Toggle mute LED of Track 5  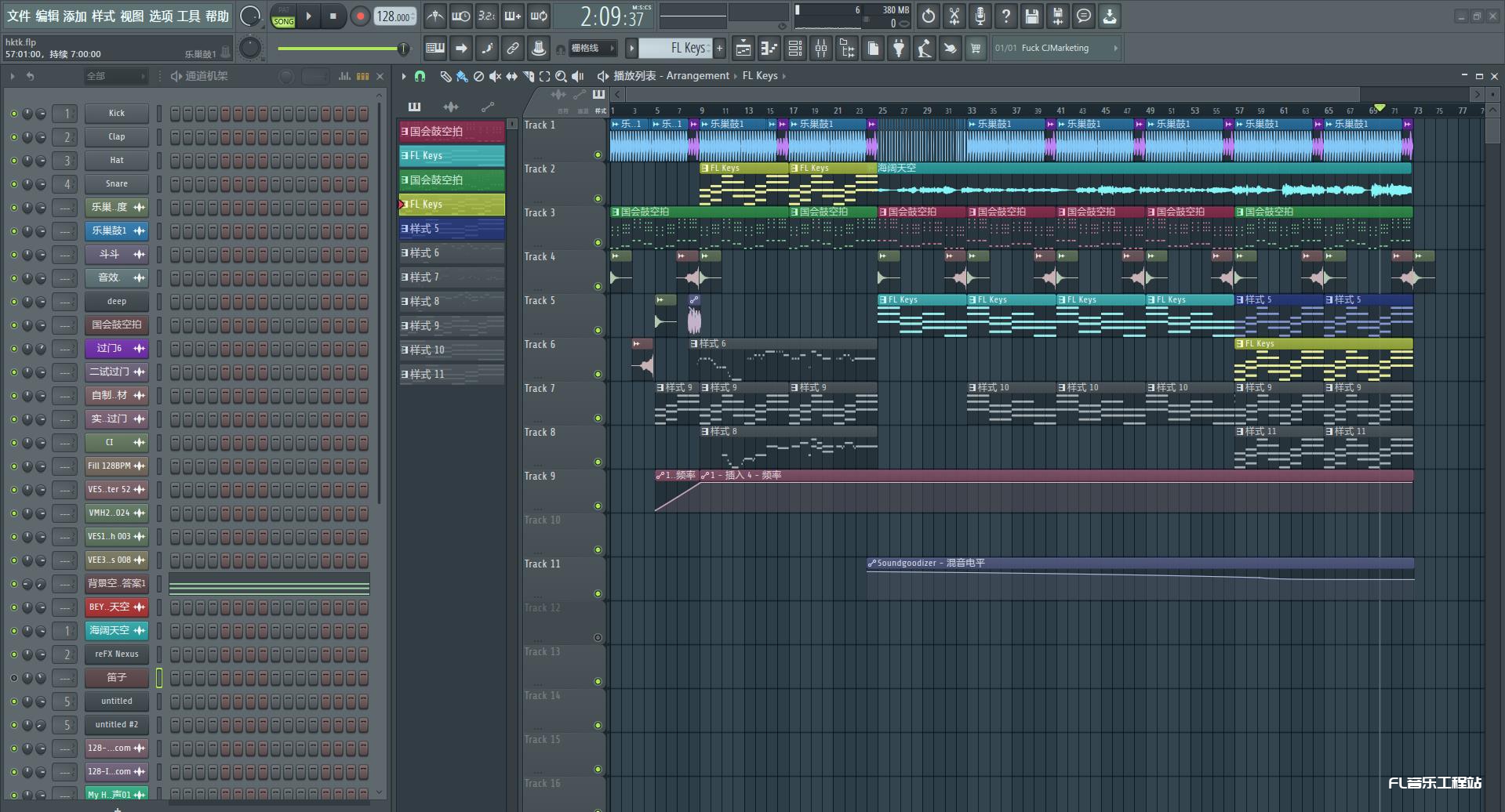(598, 331)
